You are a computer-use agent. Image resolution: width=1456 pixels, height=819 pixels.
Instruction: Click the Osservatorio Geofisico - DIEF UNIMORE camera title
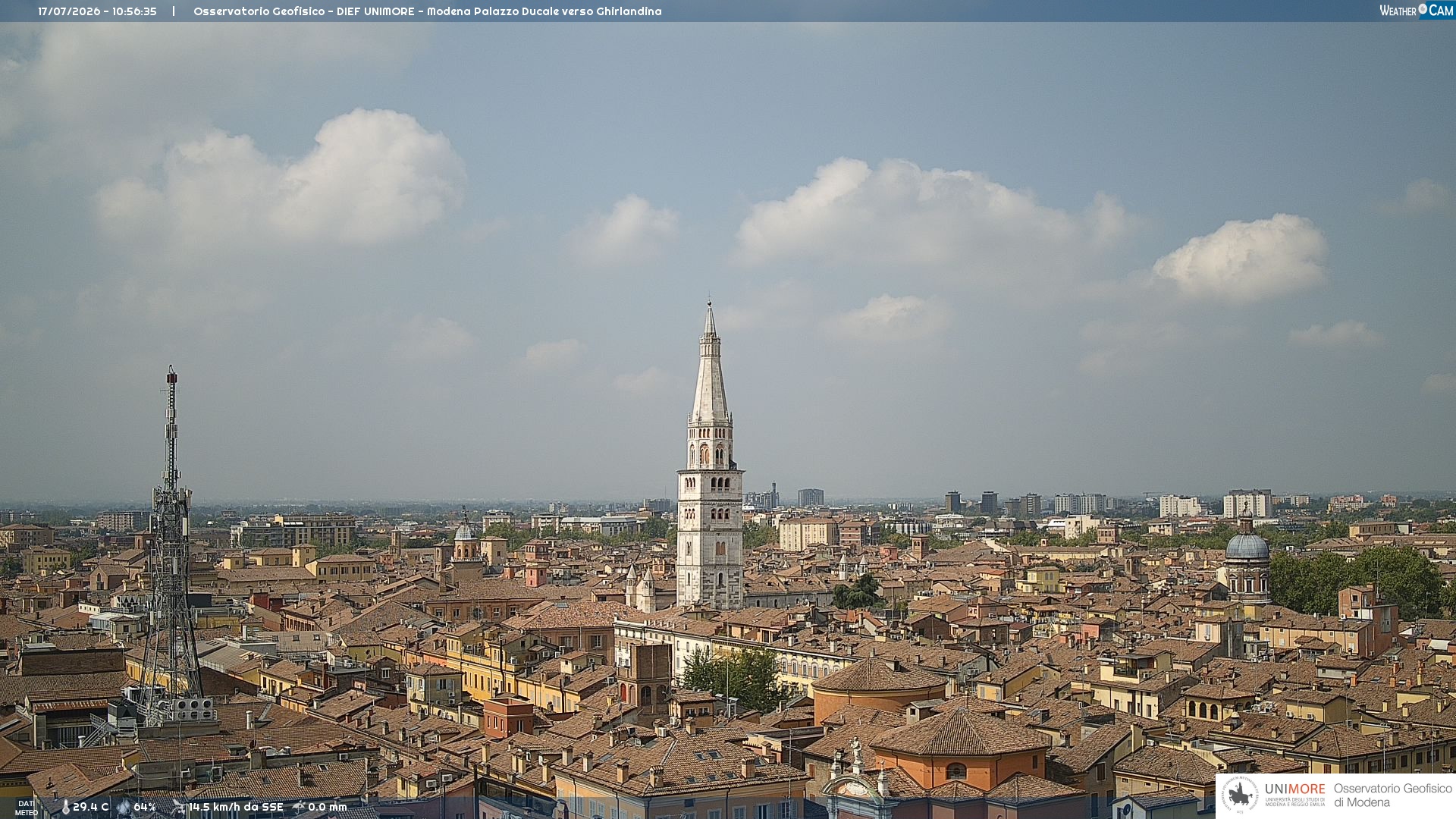(x=427, y=11)
